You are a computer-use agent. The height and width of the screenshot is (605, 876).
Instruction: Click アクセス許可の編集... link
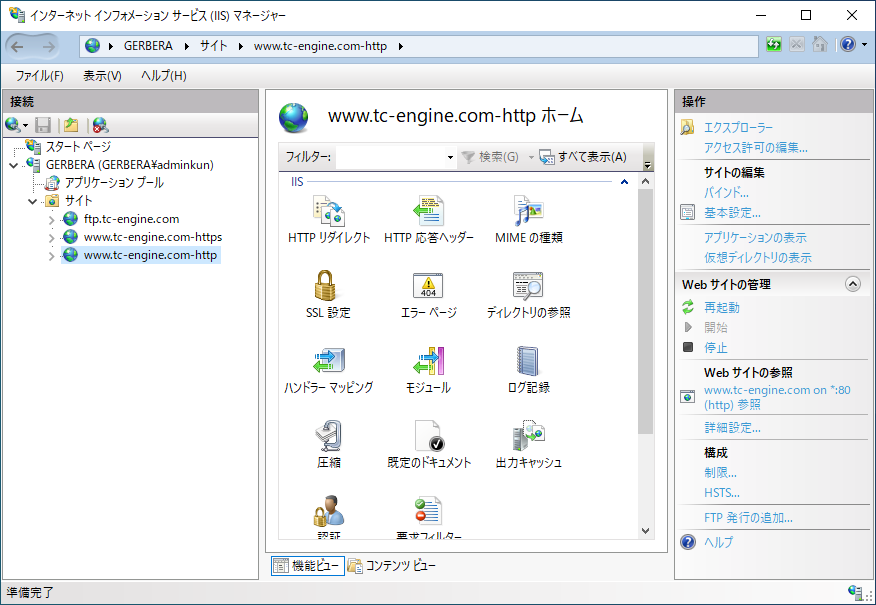(x=755, y=148)
